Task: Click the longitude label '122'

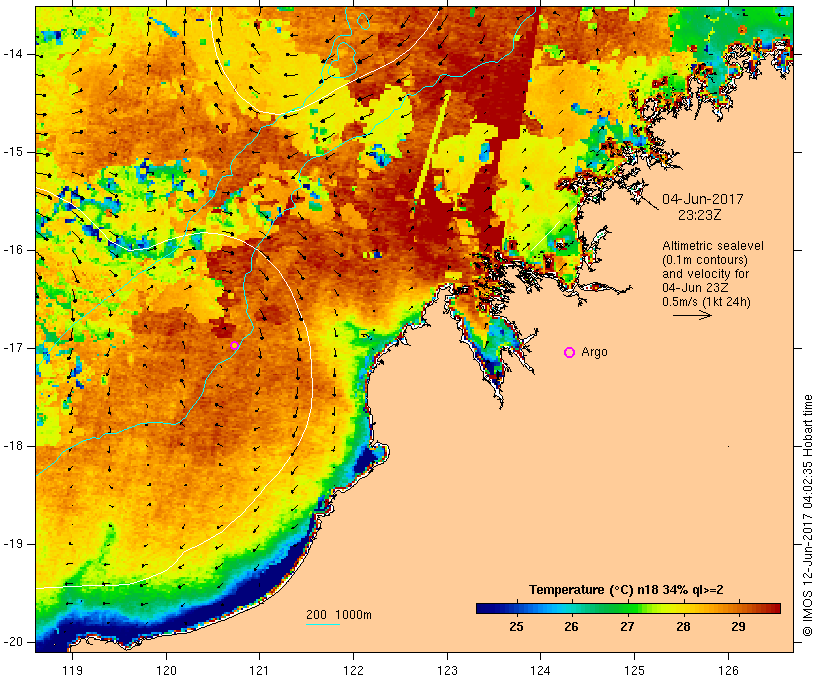Action: click(354, 670)
